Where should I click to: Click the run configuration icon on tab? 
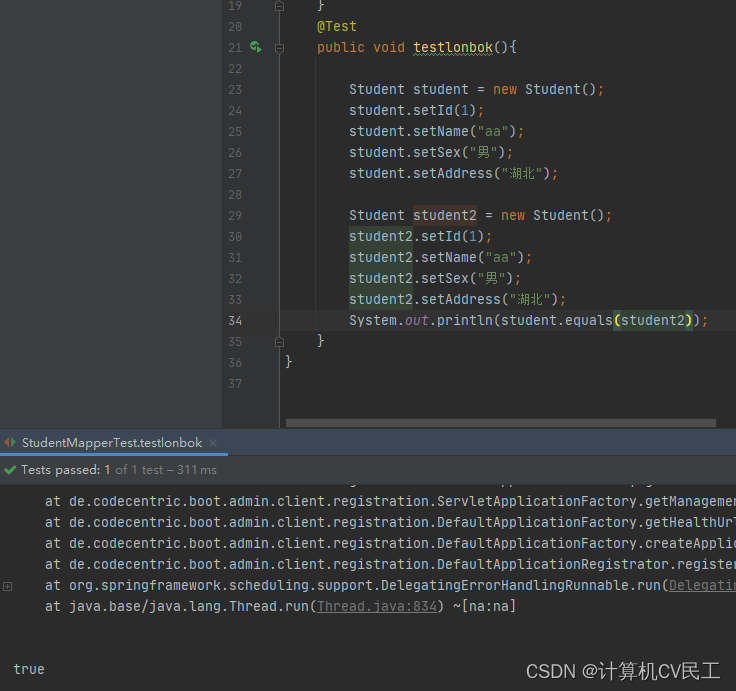click(10, 442)
